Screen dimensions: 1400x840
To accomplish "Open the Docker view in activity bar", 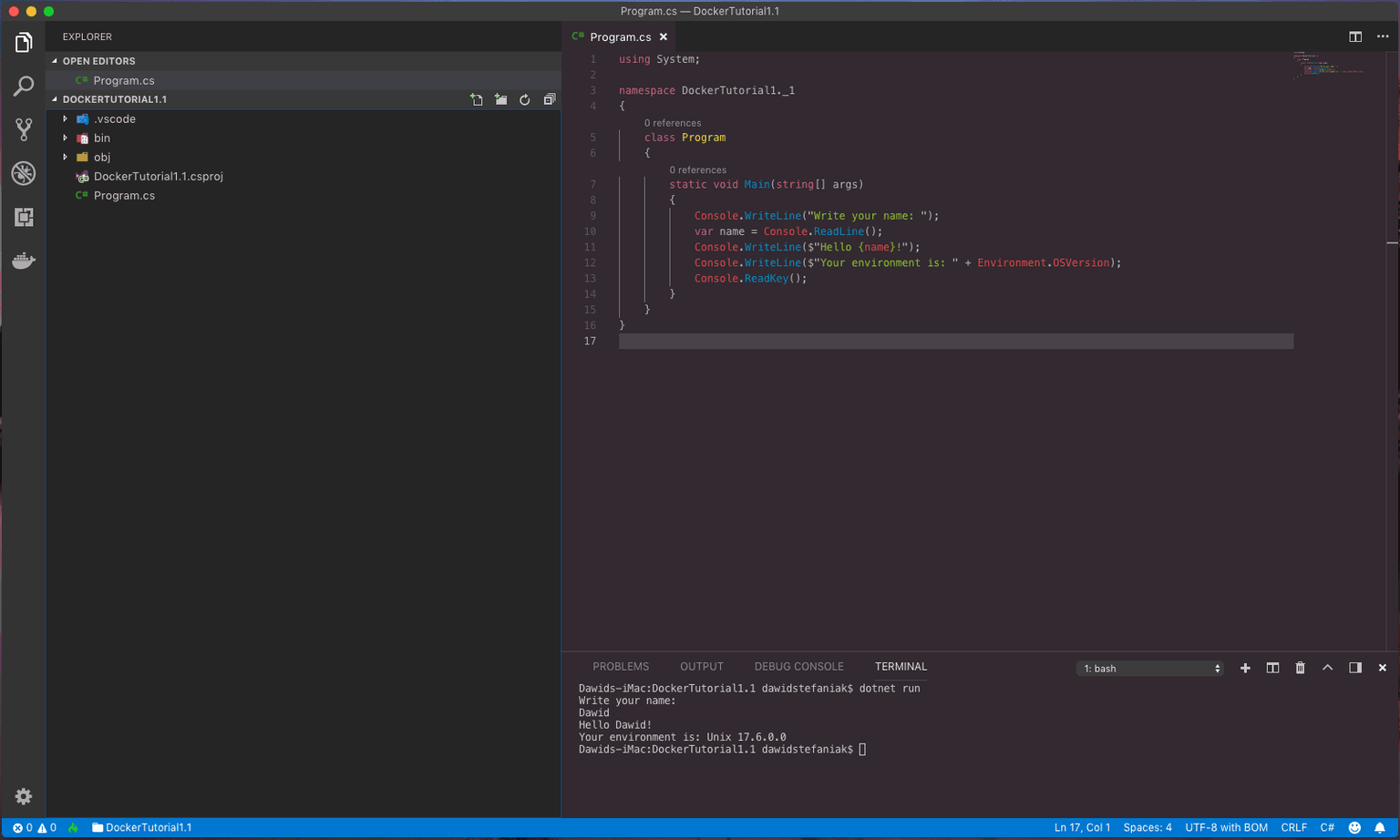I will click(x=24, y=261).
